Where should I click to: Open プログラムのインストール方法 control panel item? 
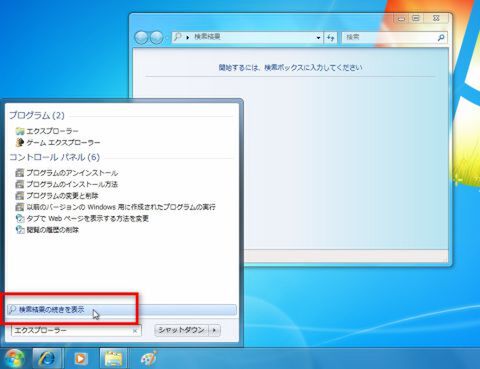point(67,184)
